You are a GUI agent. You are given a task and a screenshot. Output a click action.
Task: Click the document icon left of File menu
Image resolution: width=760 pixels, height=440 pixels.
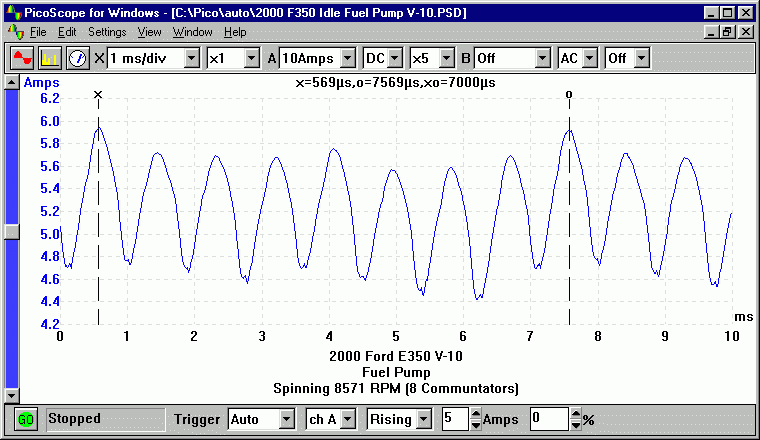14,32
